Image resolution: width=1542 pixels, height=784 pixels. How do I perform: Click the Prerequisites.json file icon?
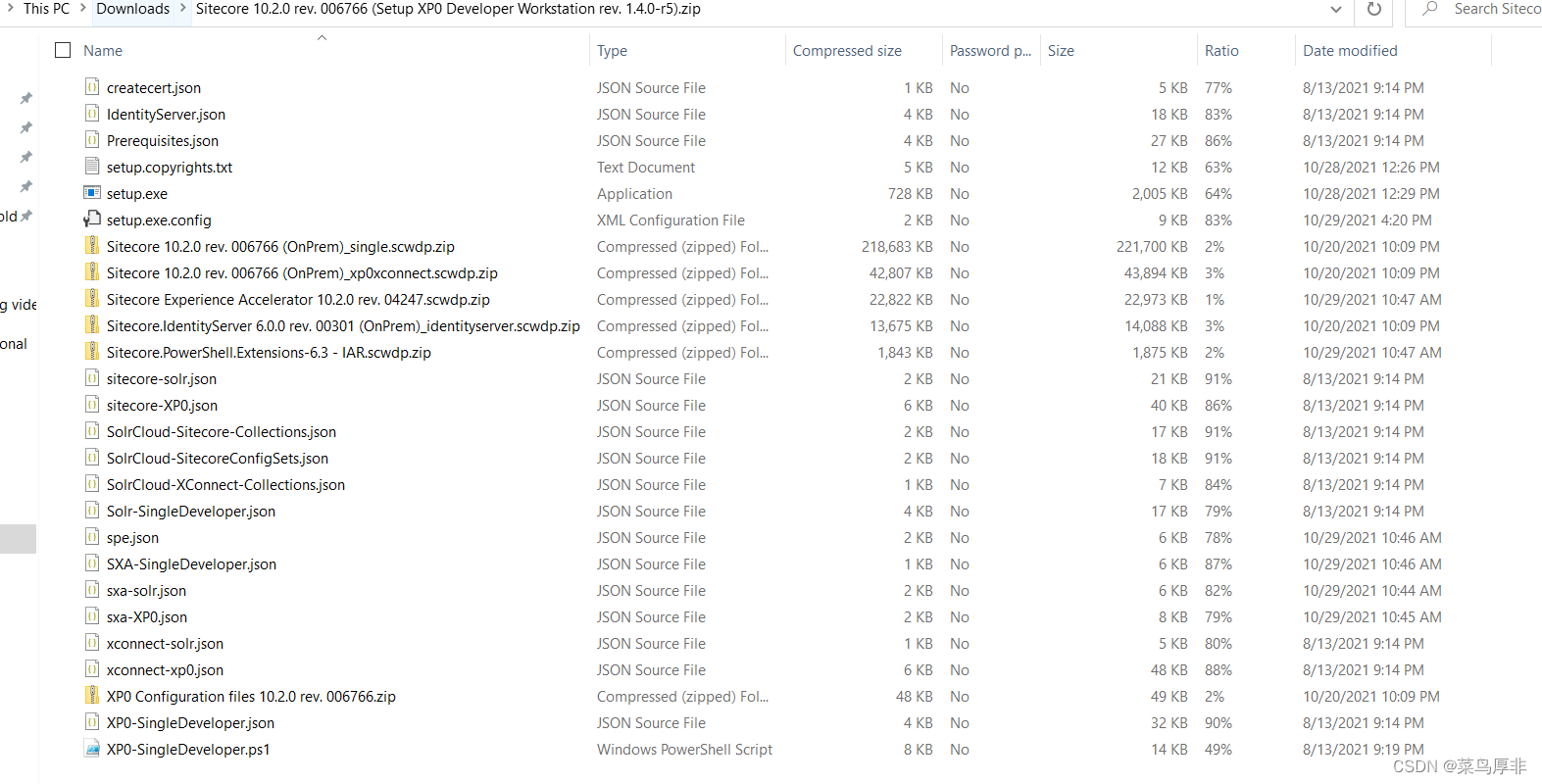pos(92,139)
